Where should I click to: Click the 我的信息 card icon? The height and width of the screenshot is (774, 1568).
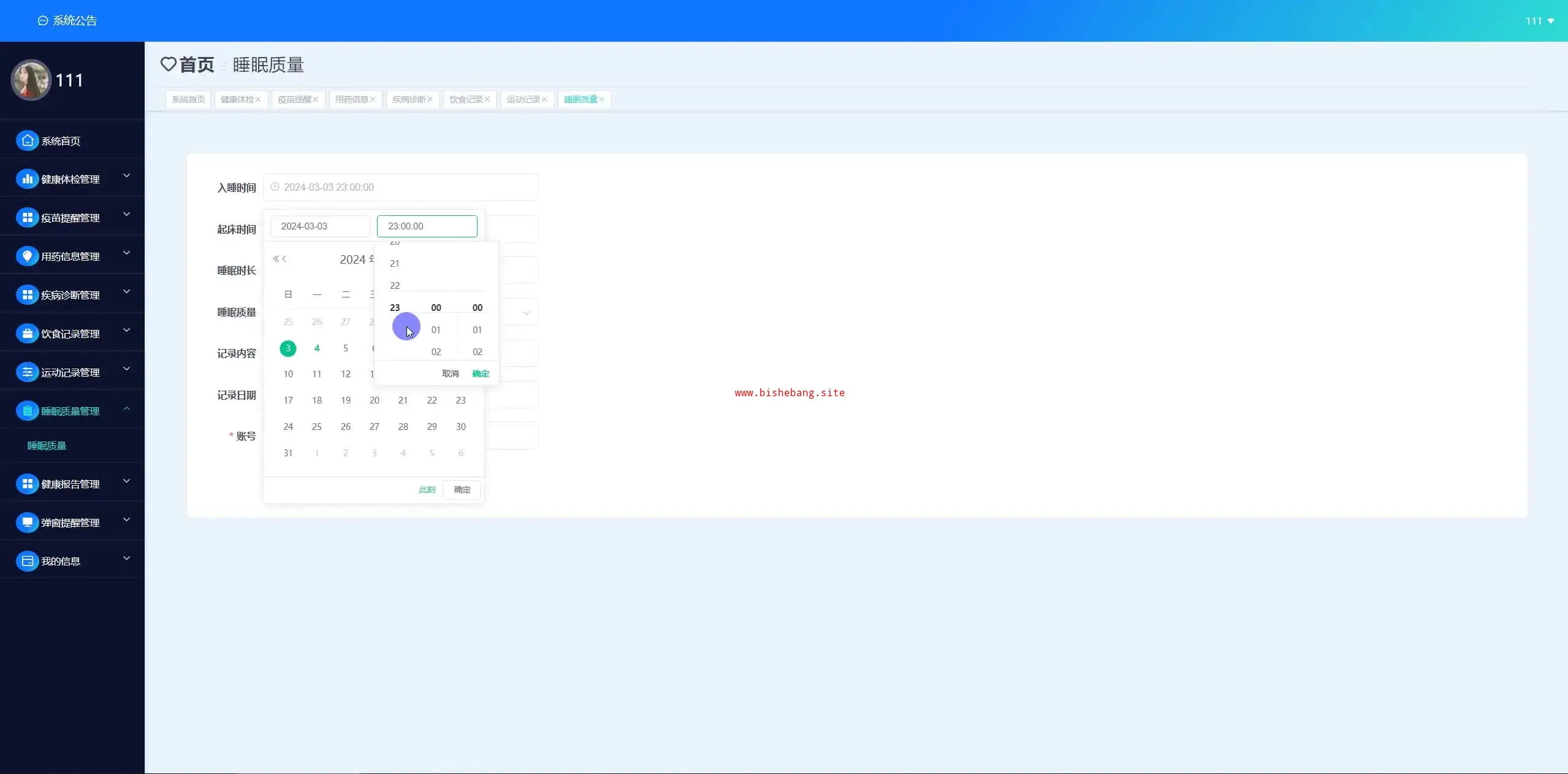[27, 561]
